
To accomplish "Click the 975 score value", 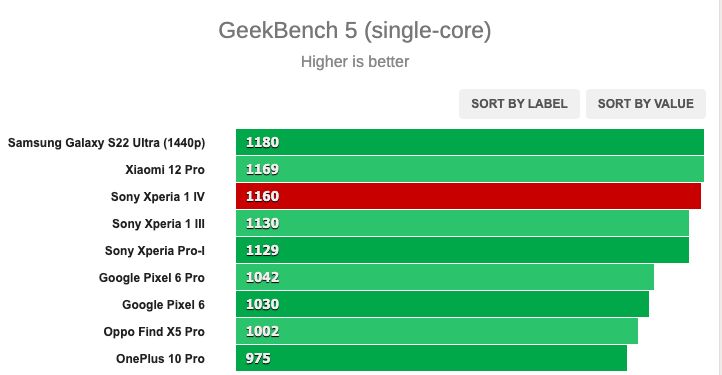I will click(258, 358).
